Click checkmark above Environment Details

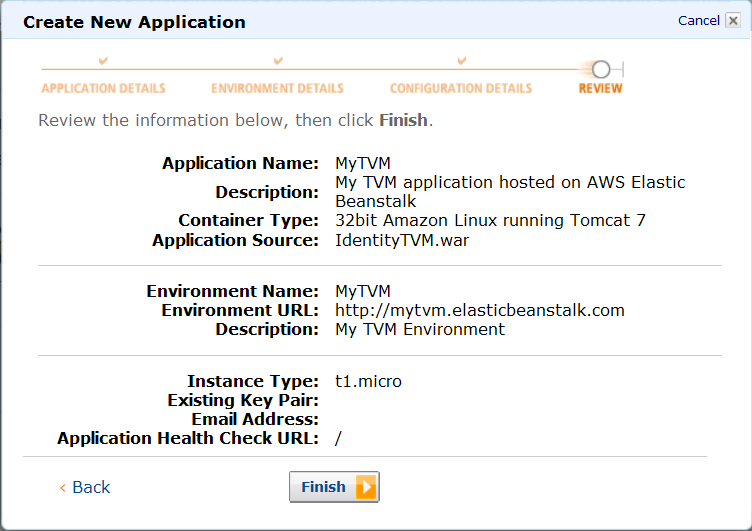click(278, 61)
